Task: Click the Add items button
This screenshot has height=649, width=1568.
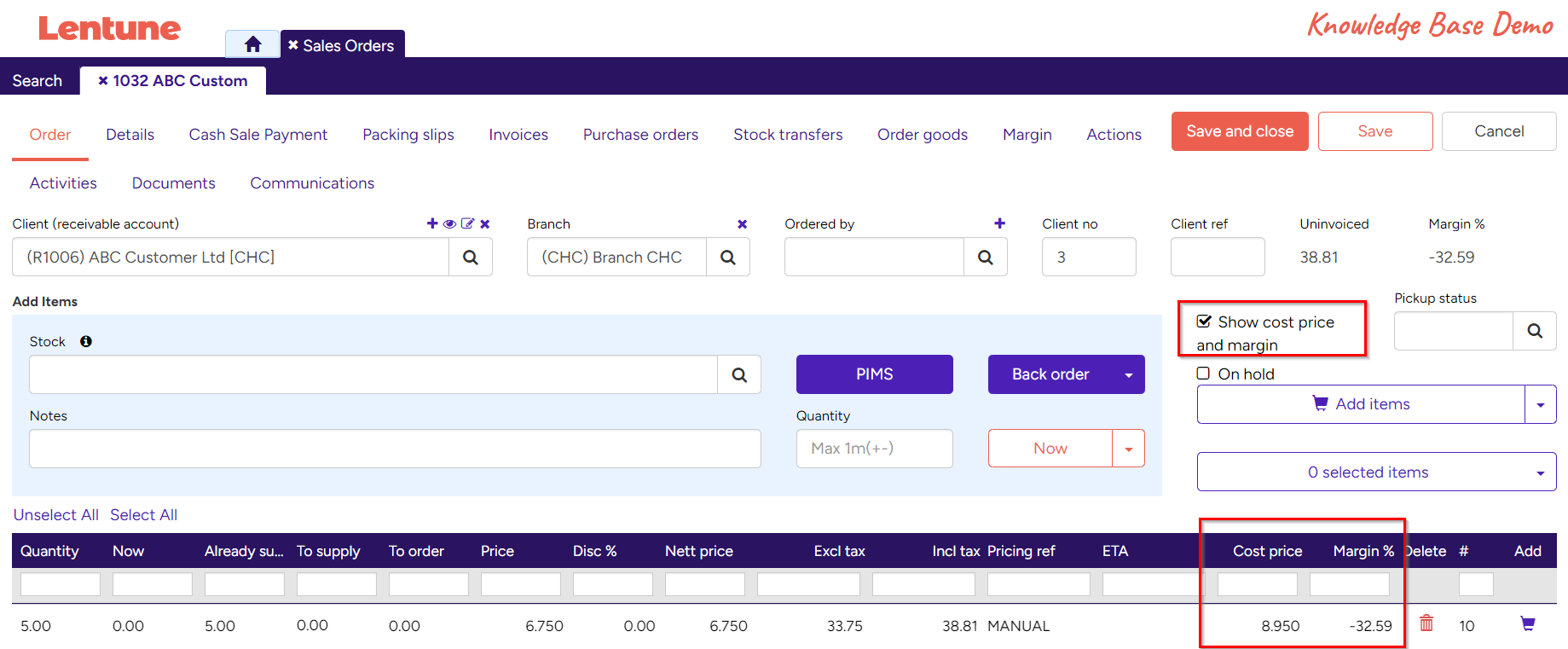Action: (1361, 404)
